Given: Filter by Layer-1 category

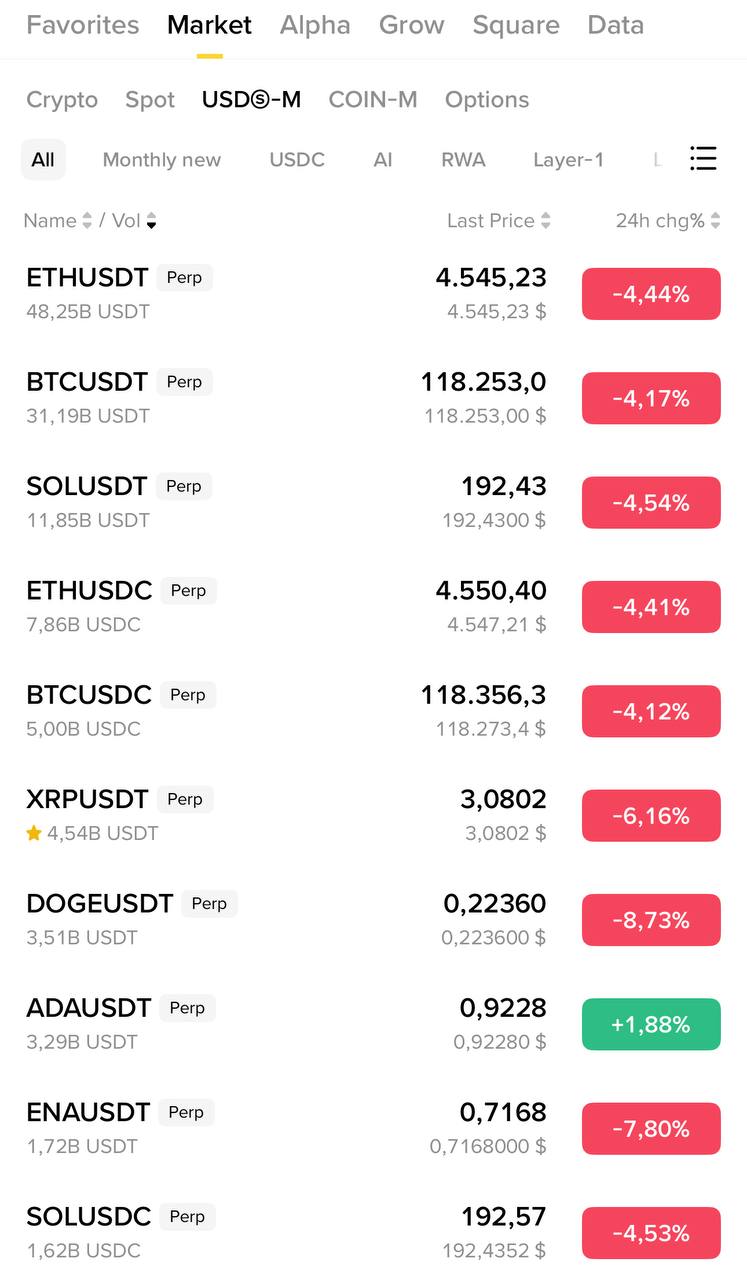Looking at the screenshot, I should (x=568, y=160).
